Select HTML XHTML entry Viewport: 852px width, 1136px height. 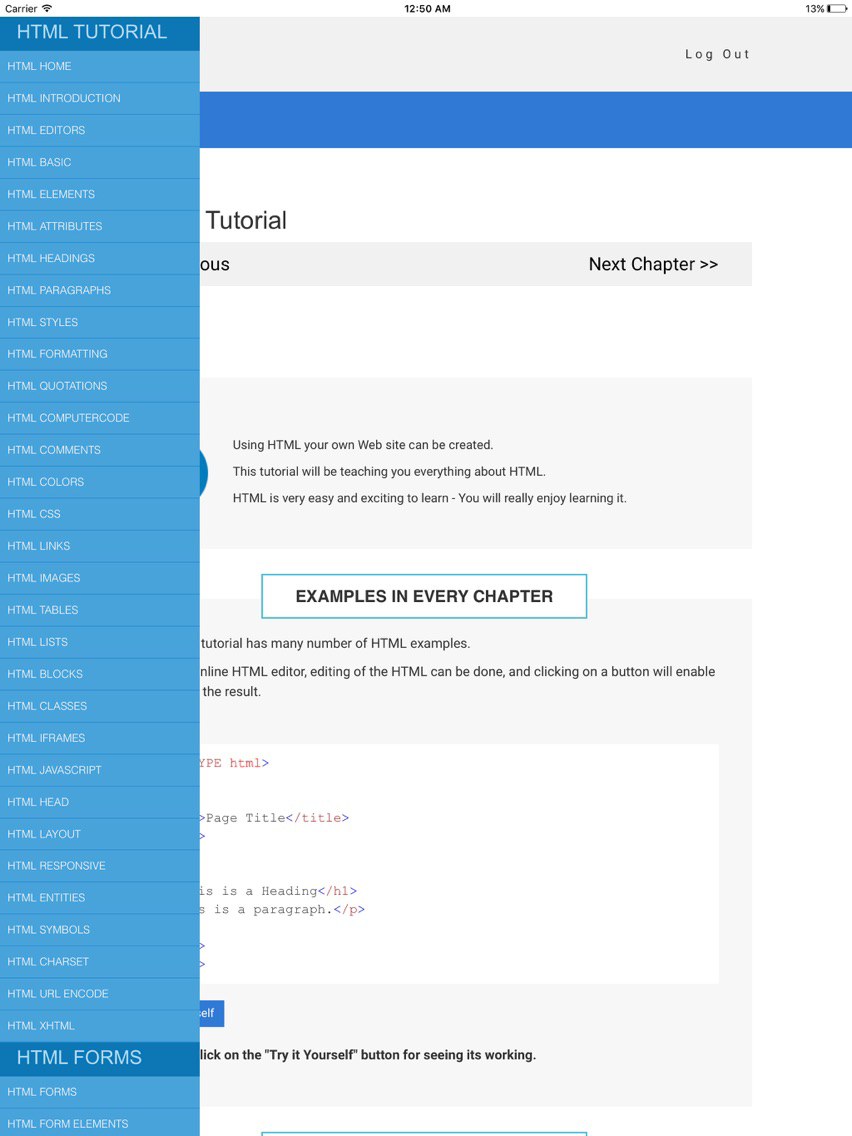pos(99,1025)
